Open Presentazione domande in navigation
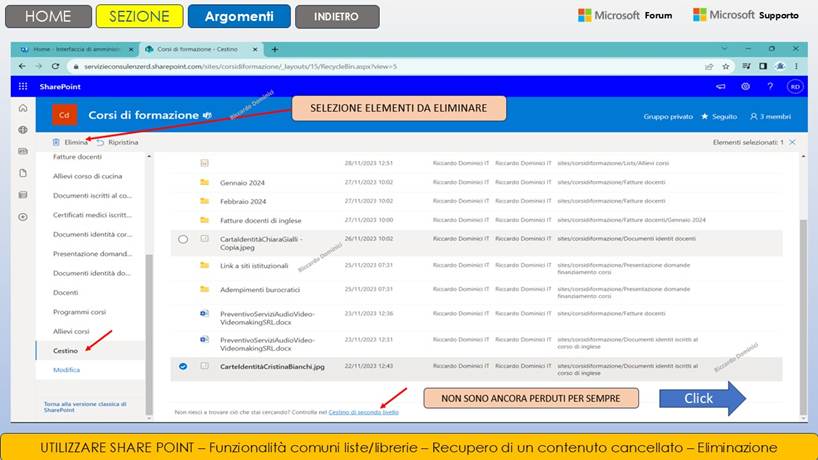The width and height of the screenshot is (818, 460). (92, 254)
